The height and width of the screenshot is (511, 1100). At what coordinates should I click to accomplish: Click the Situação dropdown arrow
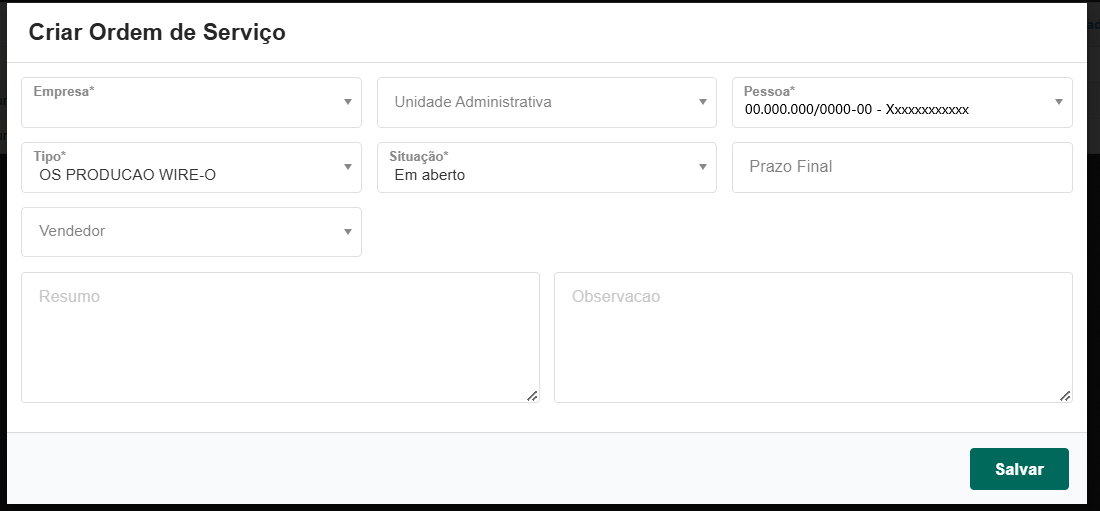[x=703, y=167]
